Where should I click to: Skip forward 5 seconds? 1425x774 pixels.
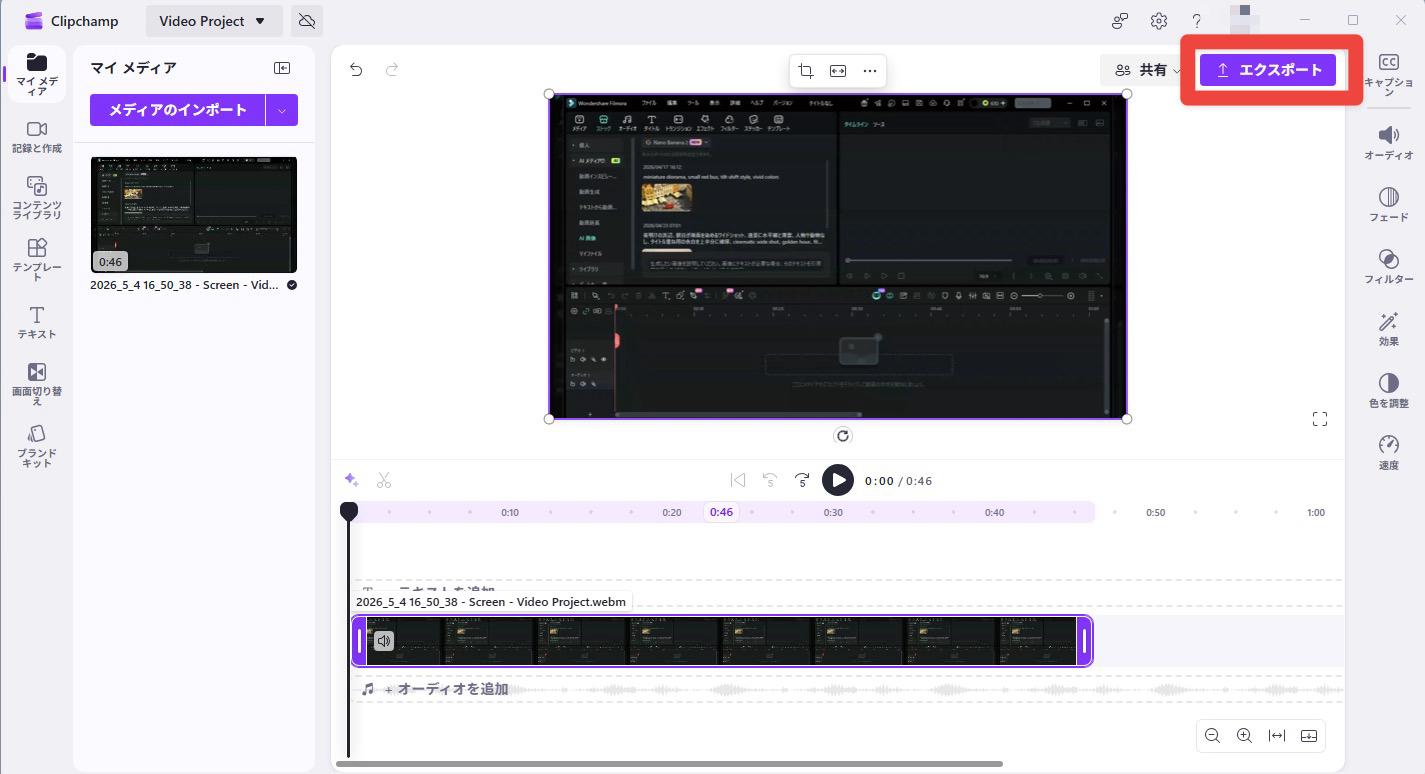[x=802, y=481]
